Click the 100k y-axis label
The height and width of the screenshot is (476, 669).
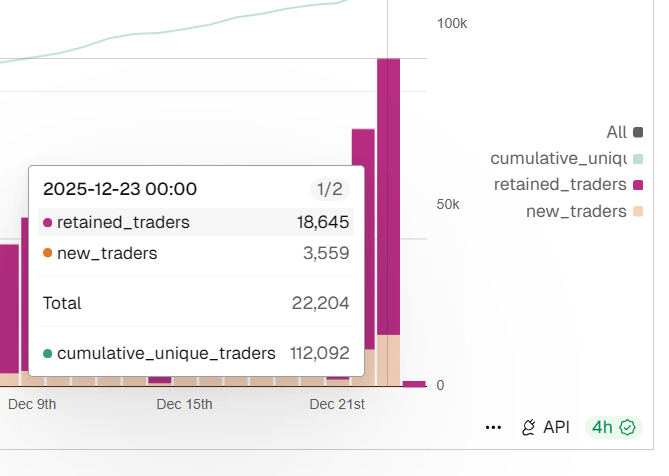tap(452, 23)
